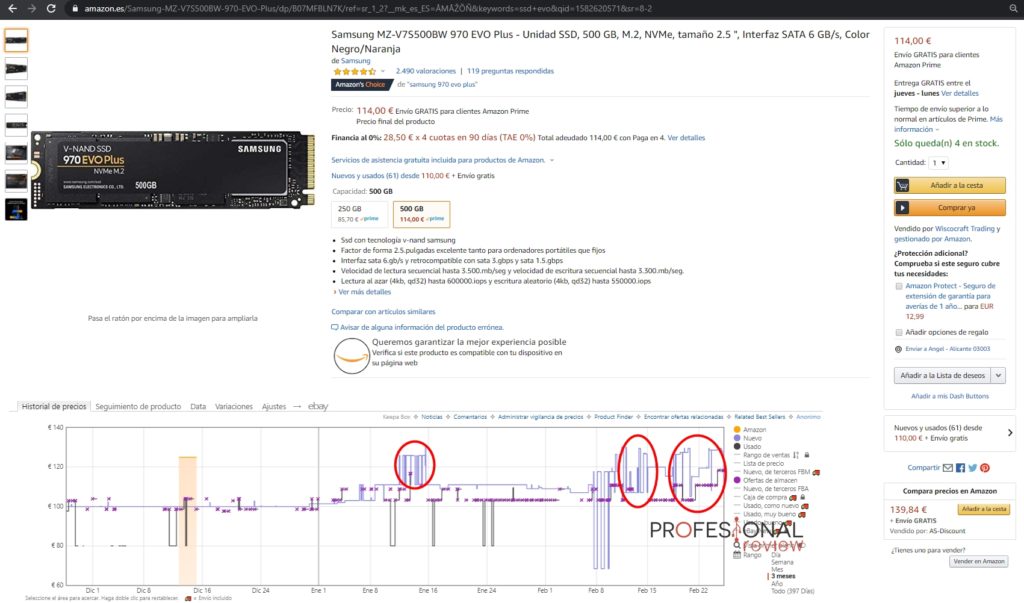Open the Cantidad quantity dropdown

[x=939, y=163]
